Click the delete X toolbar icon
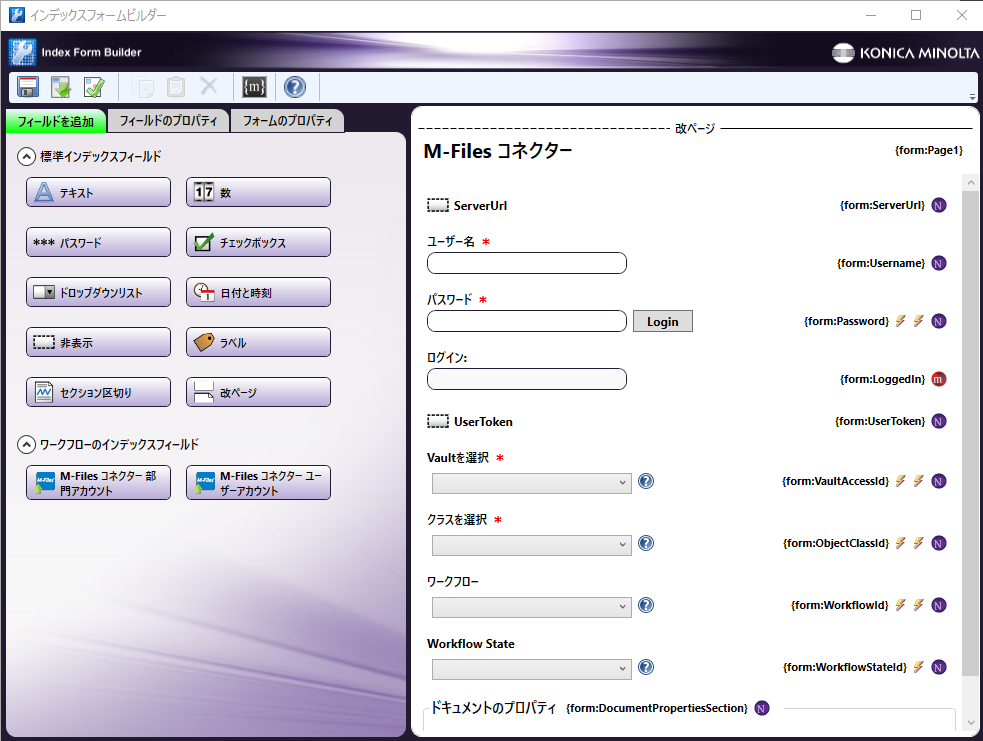The image size is (983, 741). click(209, 87)
